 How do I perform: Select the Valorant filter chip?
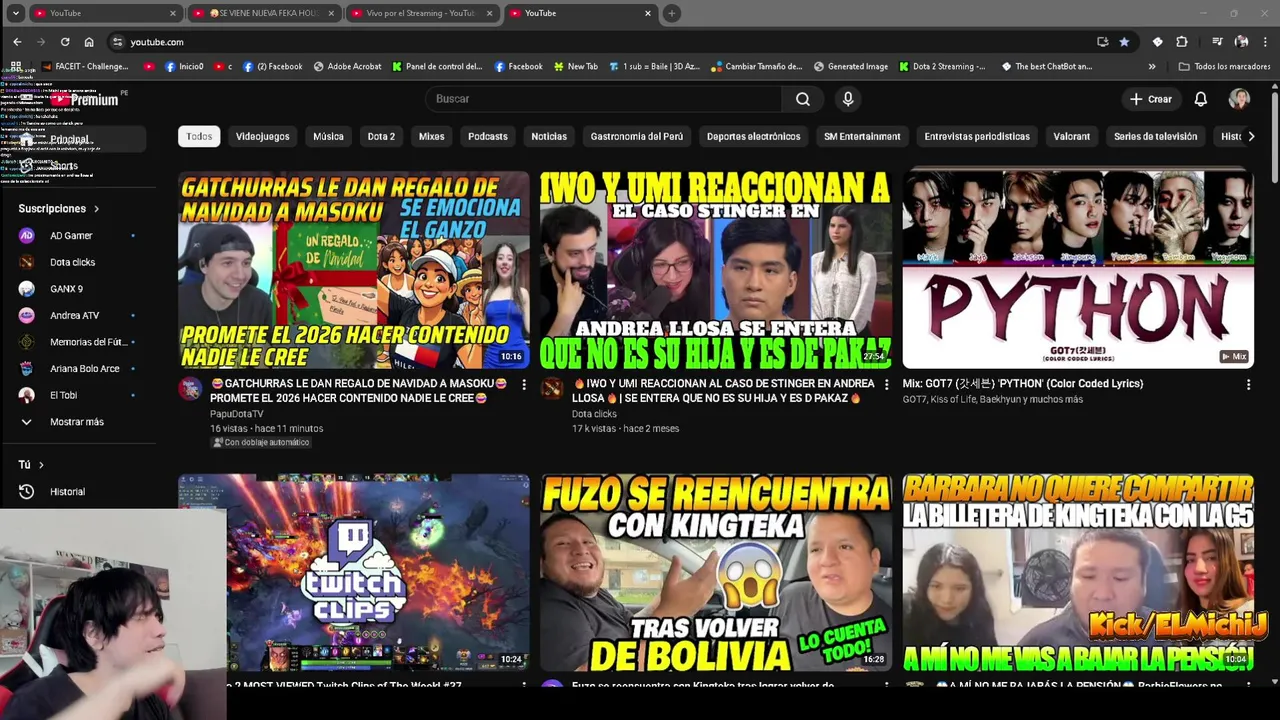1071,136
